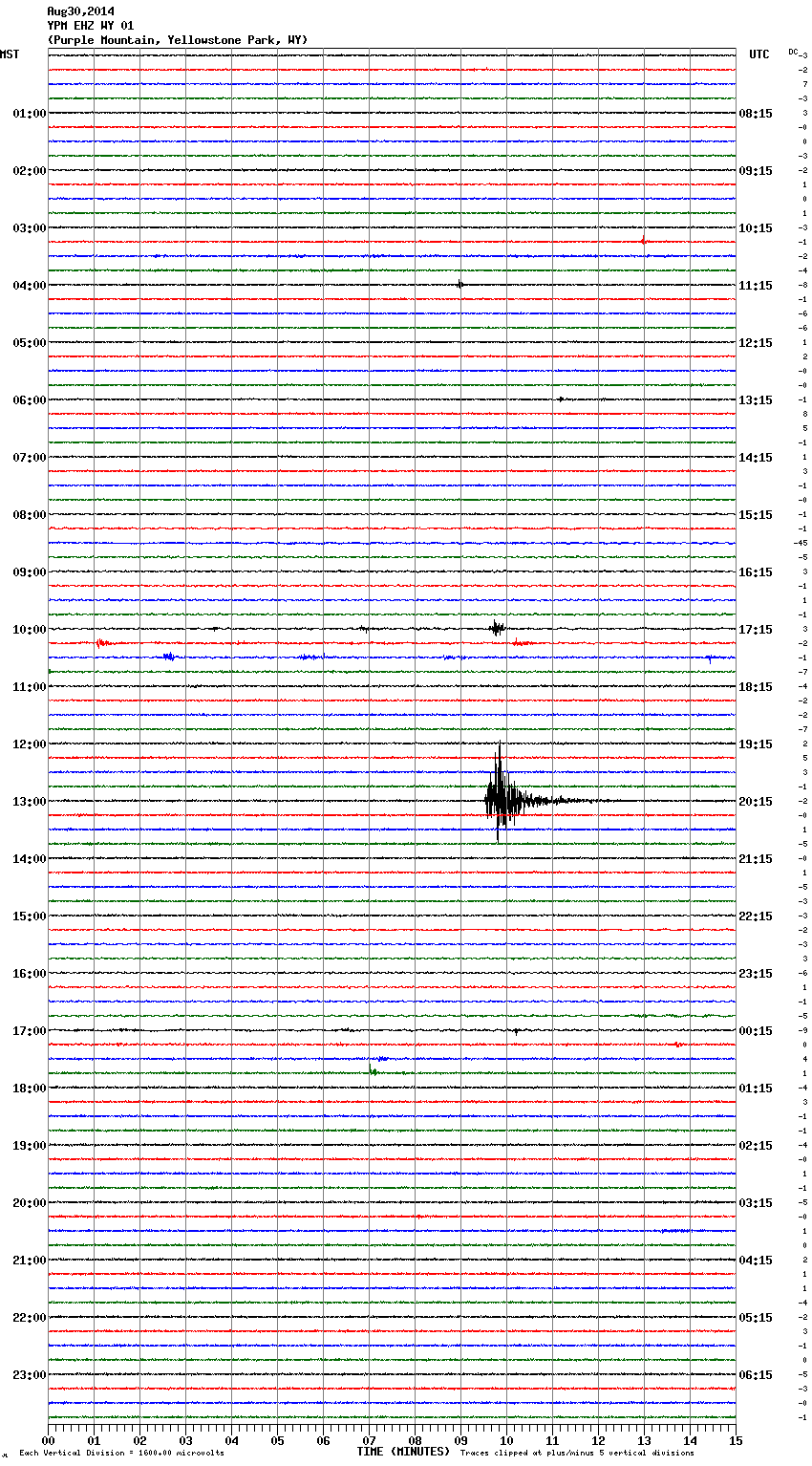812x1466 pixels.
Task: Click minute 05 on the bottom axis
Action: pyautogui.click(x=277, y=1439)
